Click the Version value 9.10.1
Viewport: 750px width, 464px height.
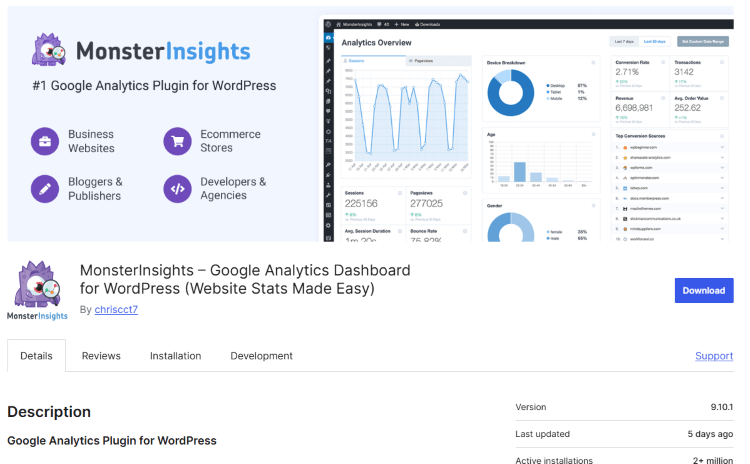click(721, 407)
